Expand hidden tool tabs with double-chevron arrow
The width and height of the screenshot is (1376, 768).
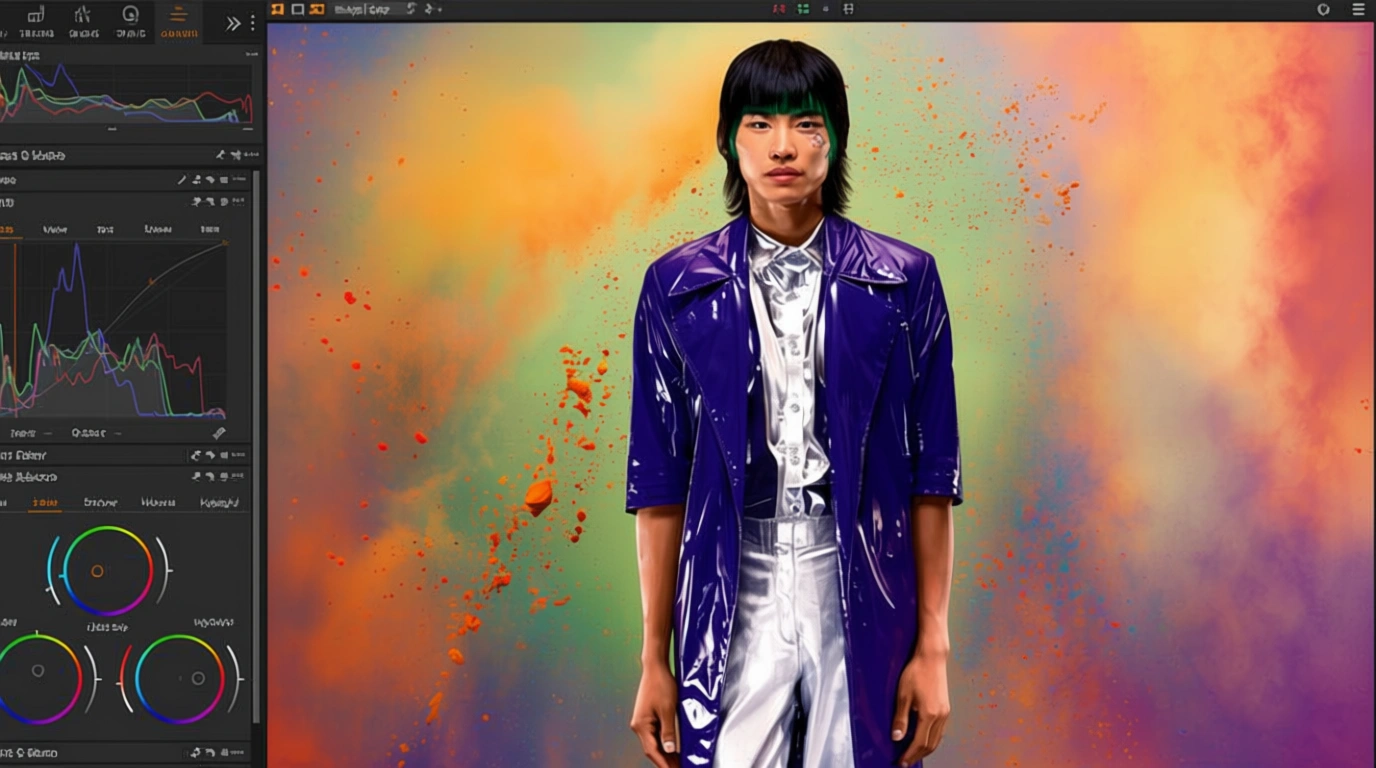[x=233, y=23]
